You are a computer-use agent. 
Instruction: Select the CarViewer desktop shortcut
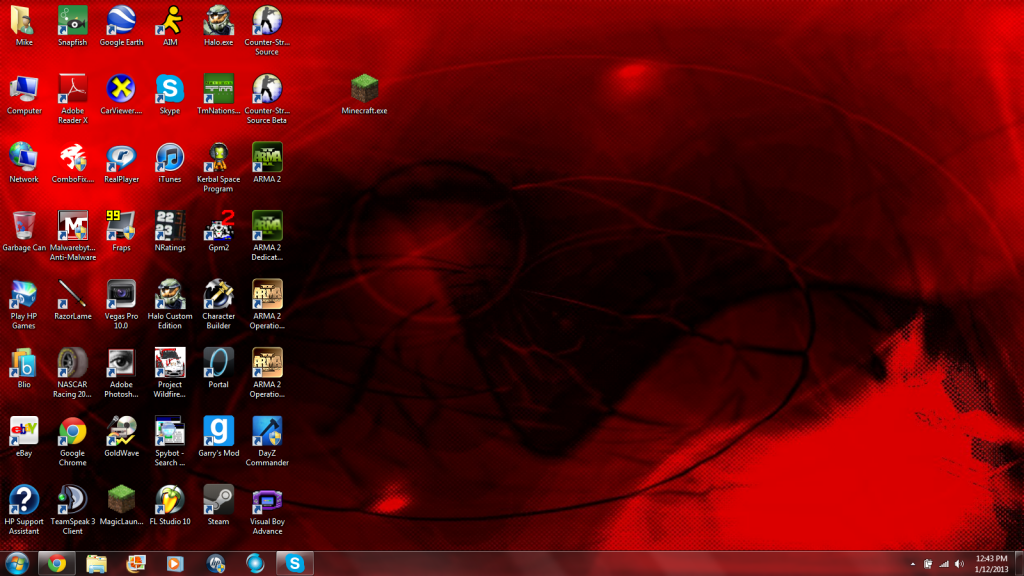[121, 95]
